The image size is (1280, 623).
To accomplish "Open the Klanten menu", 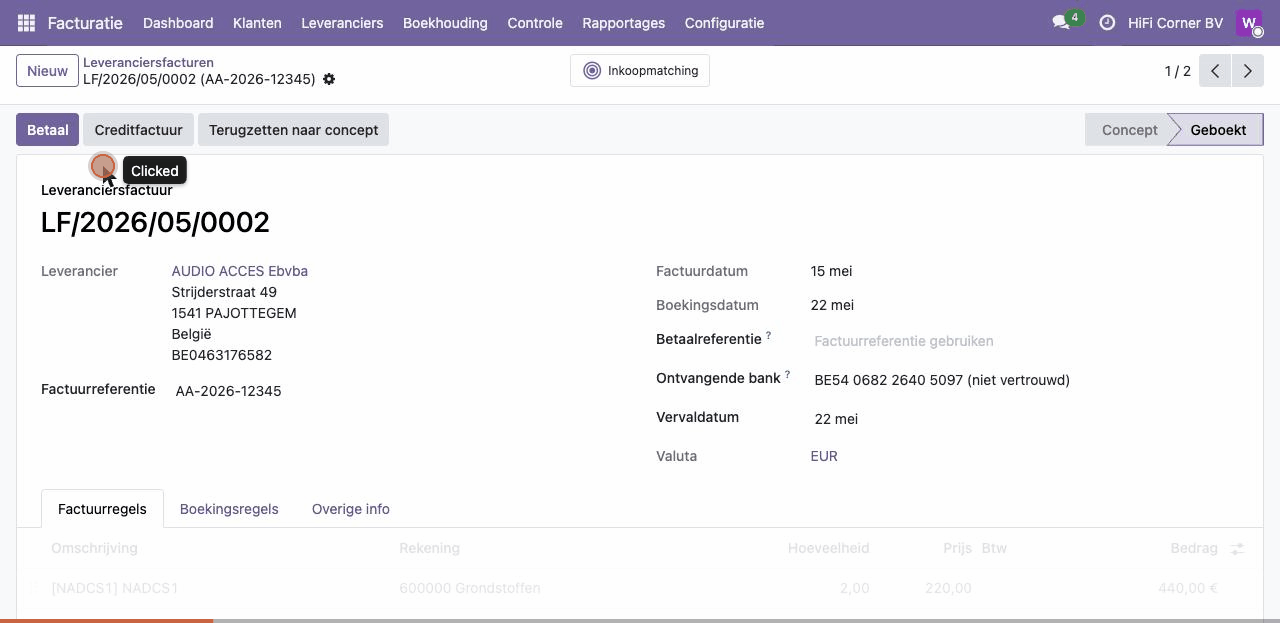I will pos(257,22).
